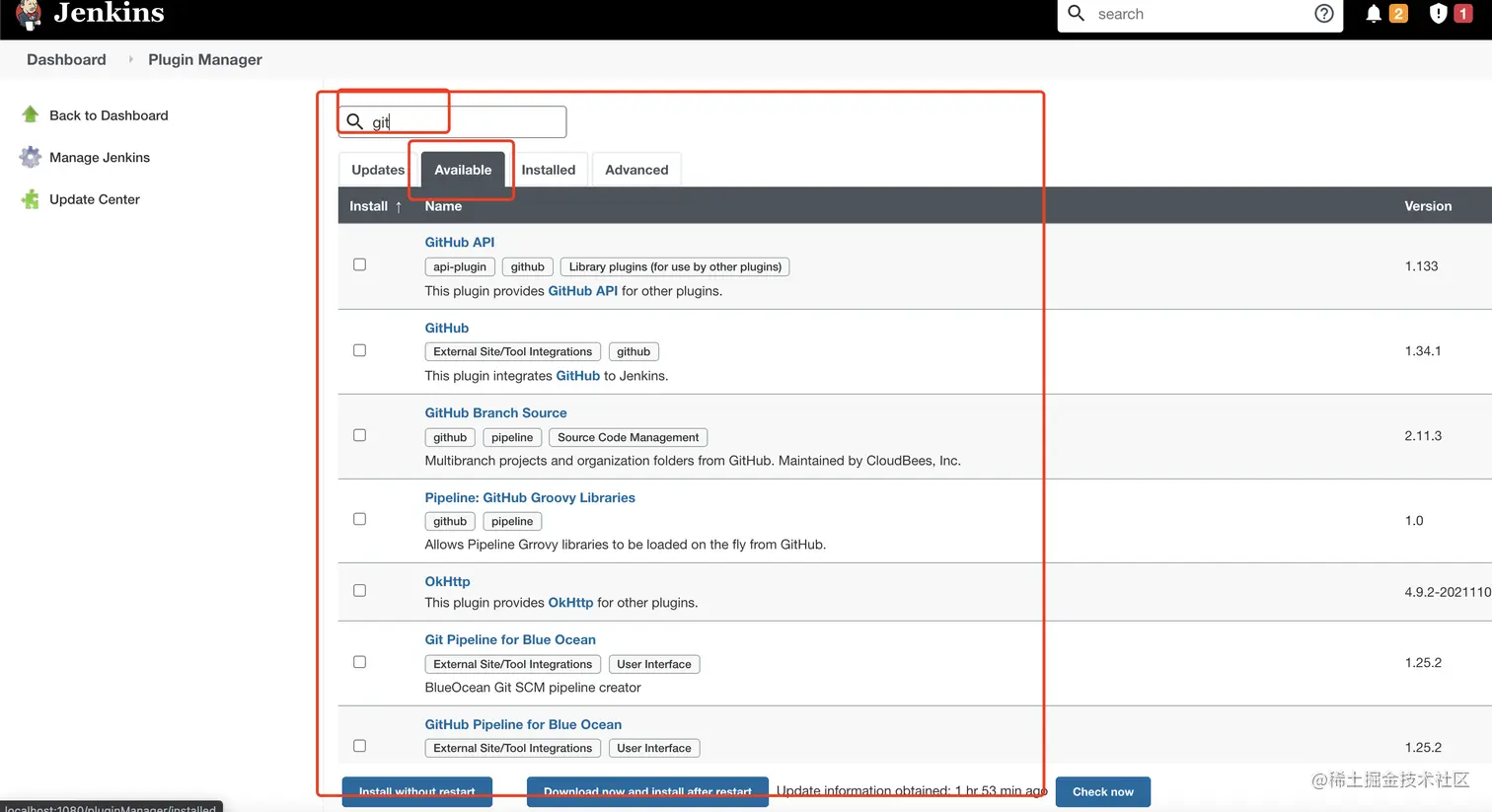The height and width of the screenshot is (812, 1492).
Task: Click GitHub API link in plugin description
Action: 583,291
